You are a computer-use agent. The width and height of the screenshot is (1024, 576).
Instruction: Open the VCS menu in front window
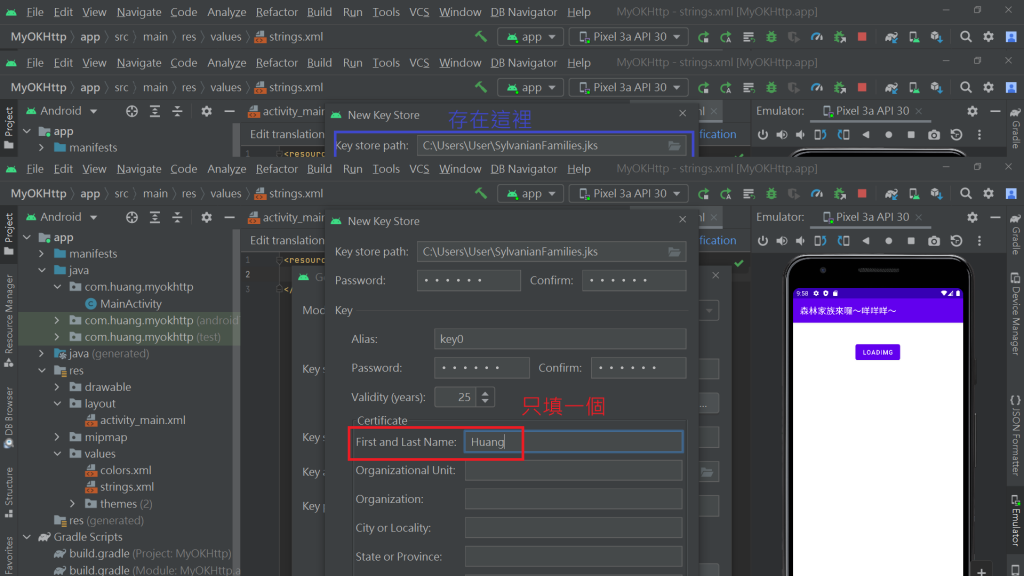tap(419, 168)
